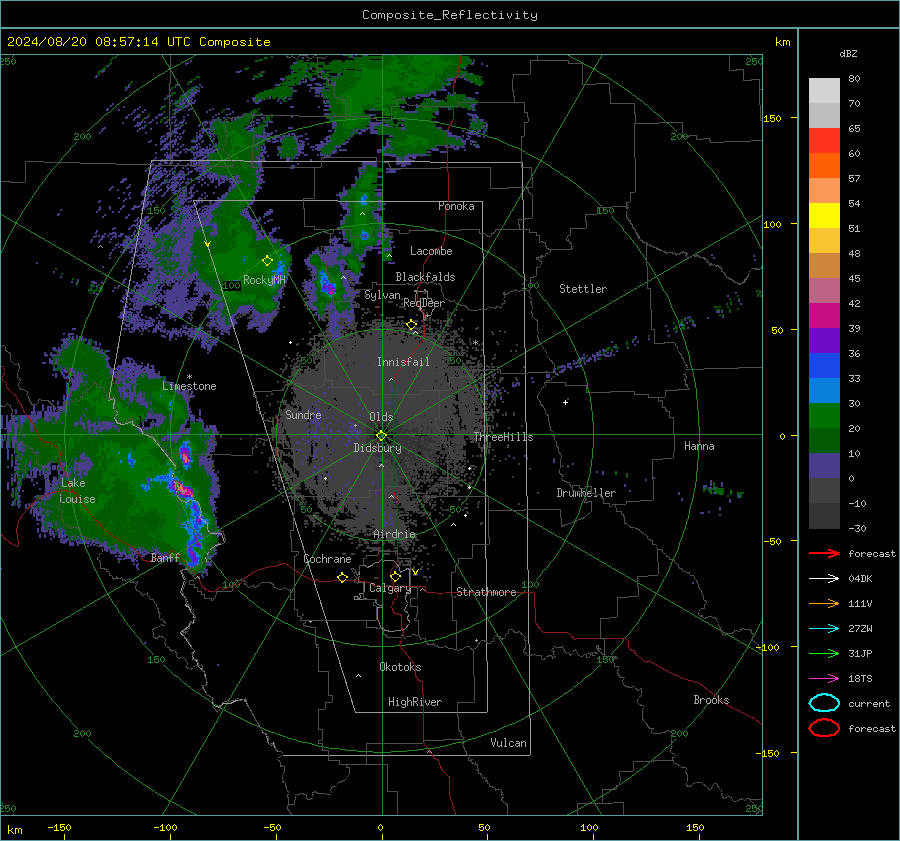Click the yellow diamond marker above RedDeer

click(x=411, y=325)
